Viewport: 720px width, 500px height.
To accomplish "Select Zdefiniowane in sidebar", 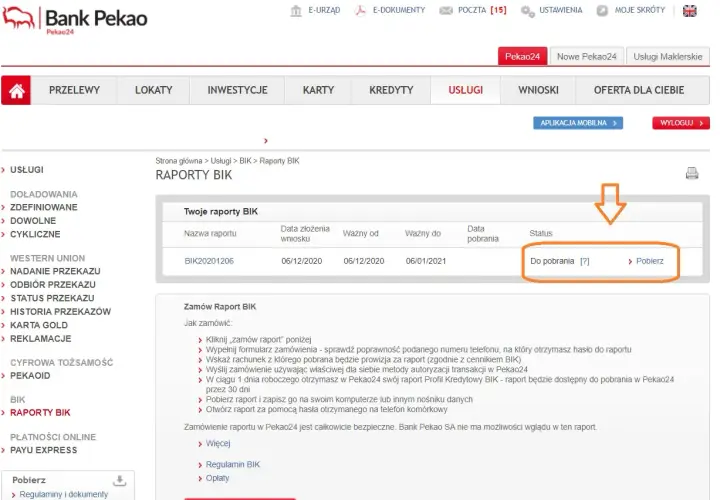I will click(44, 208).
